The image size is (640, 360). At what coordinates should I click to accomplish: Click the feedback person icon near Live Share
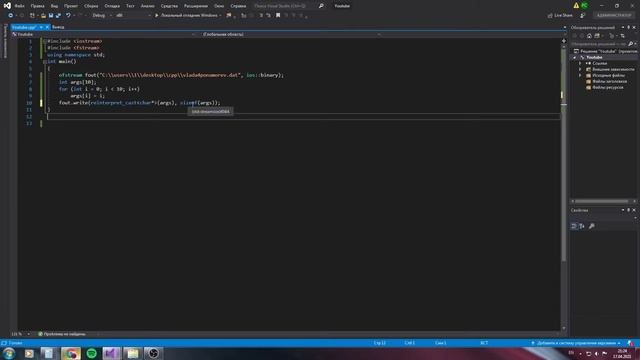click(x=582, y=16)
